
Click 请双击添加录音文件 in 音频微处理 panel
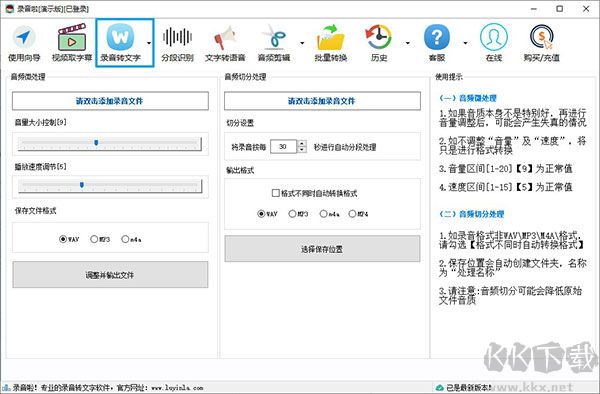point(110,101)
